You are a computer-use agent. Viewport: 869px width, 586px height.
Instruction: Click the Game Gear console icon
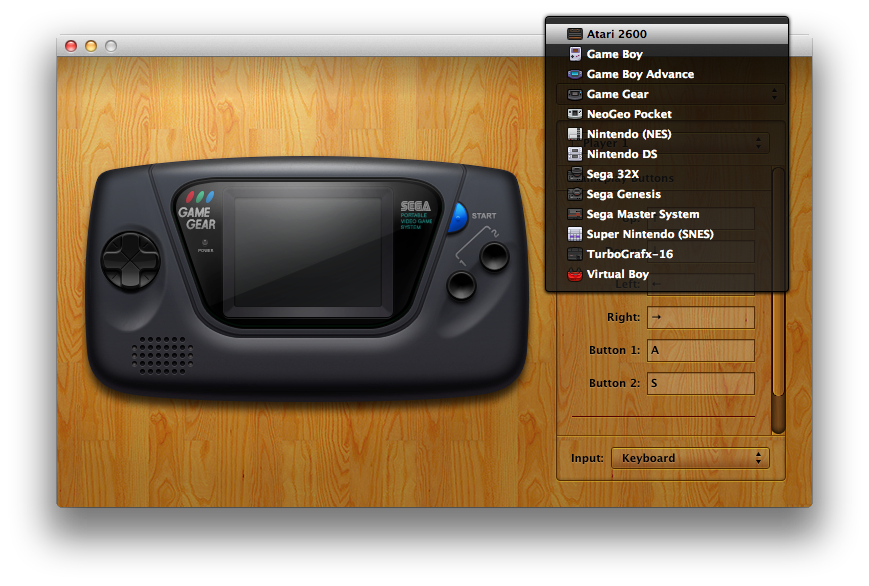click(575, 94)
